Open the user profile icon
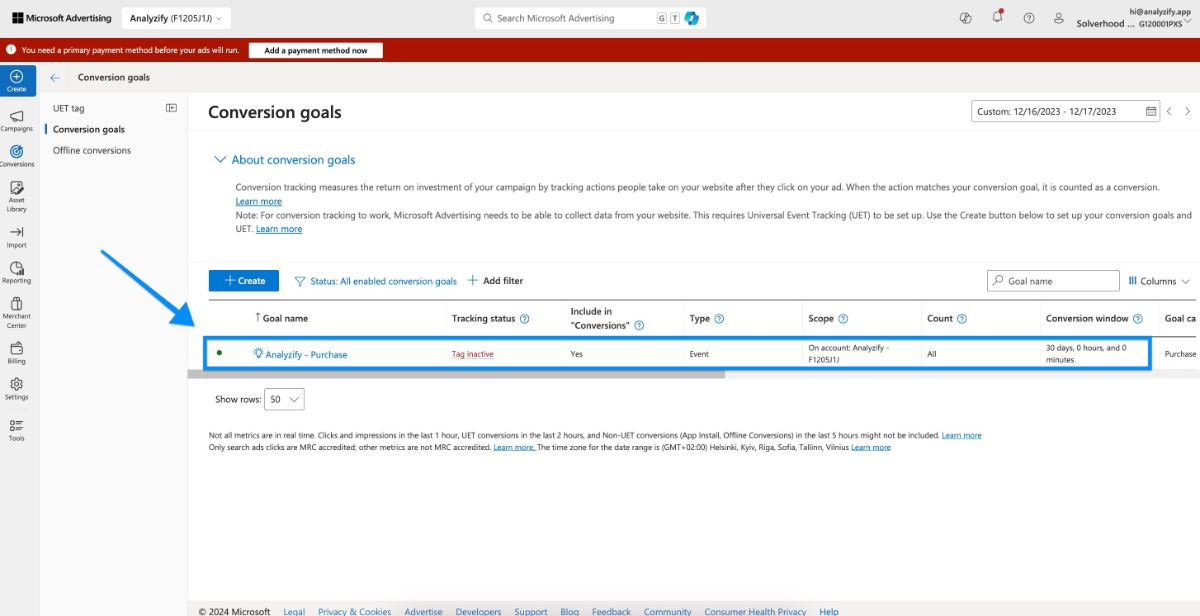Image resolution: width=1200 pixels, height=616 pixels. point(1059,18)
